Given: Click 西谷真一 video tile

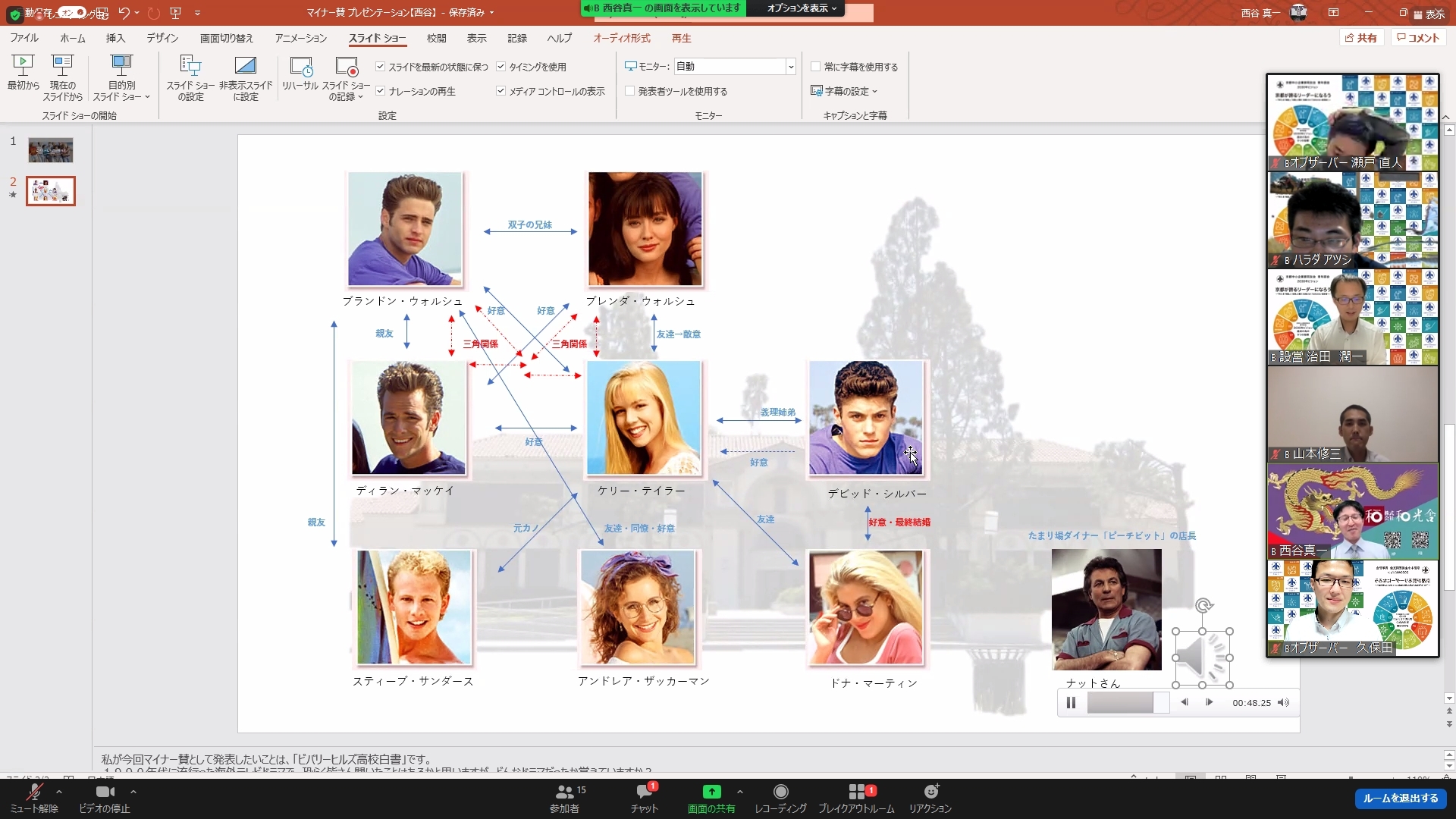Looking at the screenshot, I should pyautogui.click(x=1353, y=512).
